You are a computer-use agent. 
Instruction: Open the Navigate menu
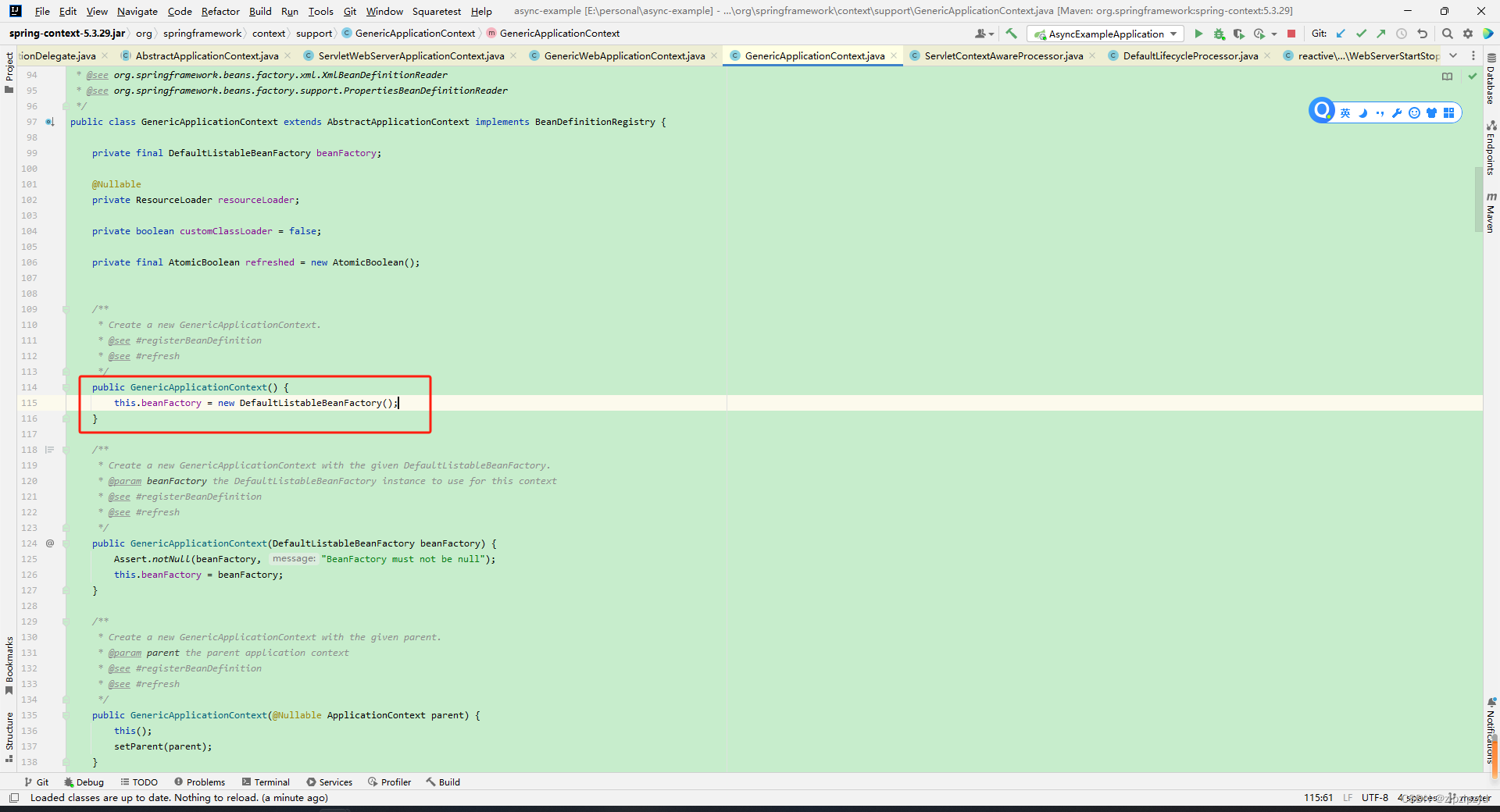[137, 11]
